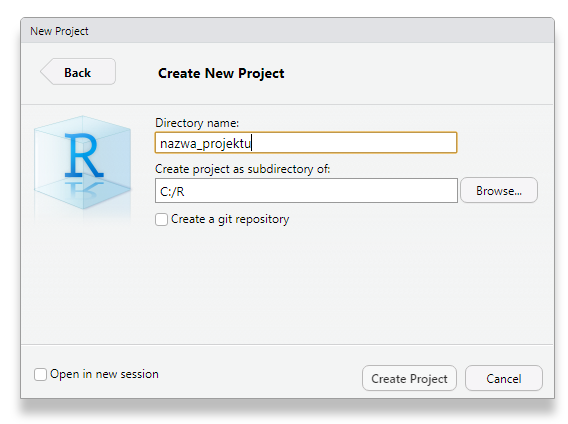
Task: Tick the Create a git repository checkbox
Action: click(161, 220)
